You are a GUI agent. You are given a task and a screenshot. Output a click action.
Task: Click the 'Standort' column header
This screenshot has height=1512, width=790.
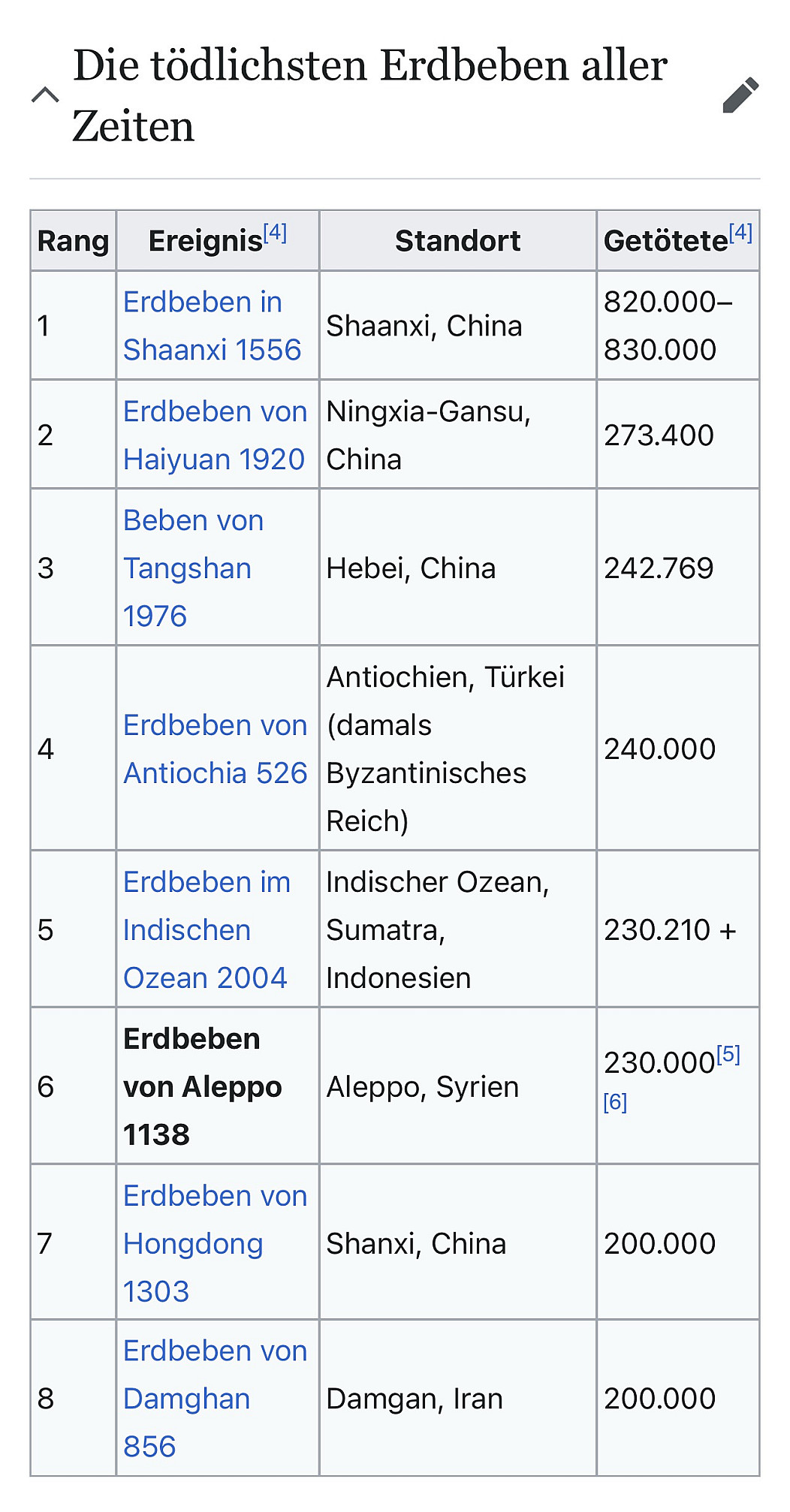[457, 241]
